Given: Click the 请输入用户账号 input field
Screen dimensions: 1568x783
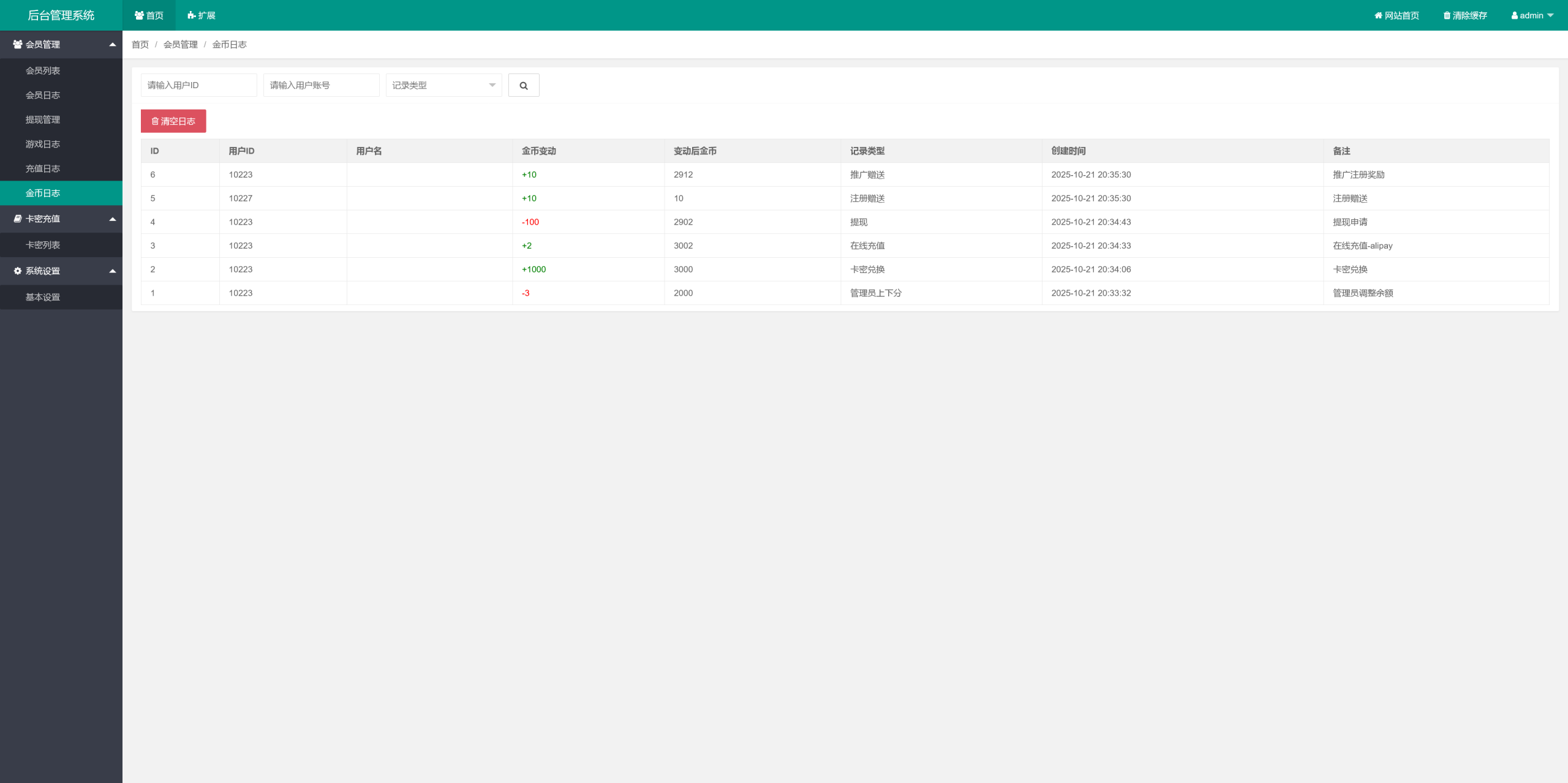Looking at the screenshot, I should pyautogui.click(x=321, y=85).
